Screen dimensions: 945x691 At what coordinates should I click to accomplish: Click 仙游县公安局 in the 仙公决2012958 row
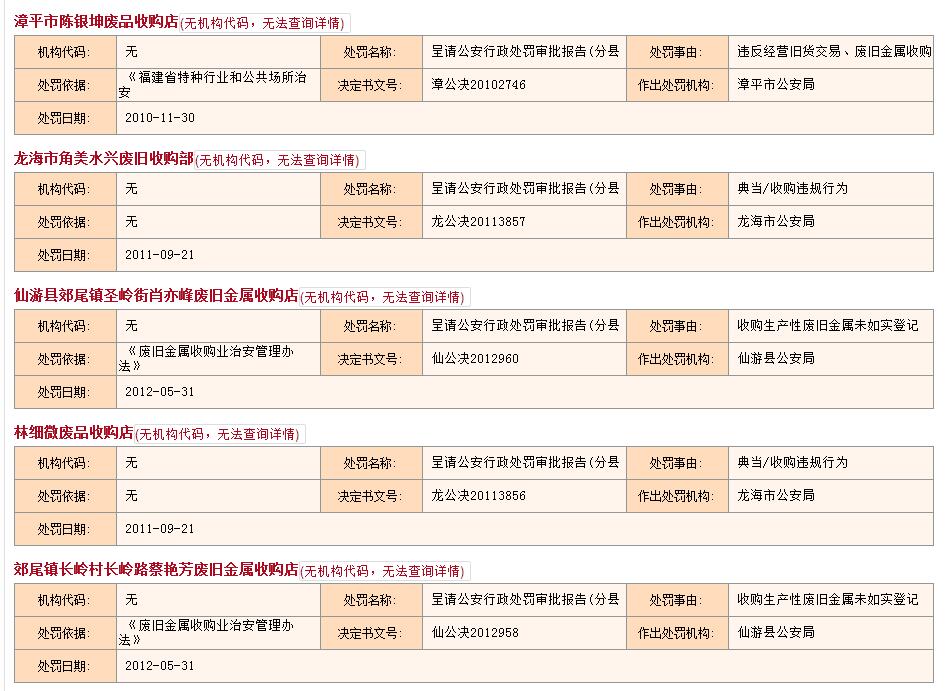coord(776,633)
